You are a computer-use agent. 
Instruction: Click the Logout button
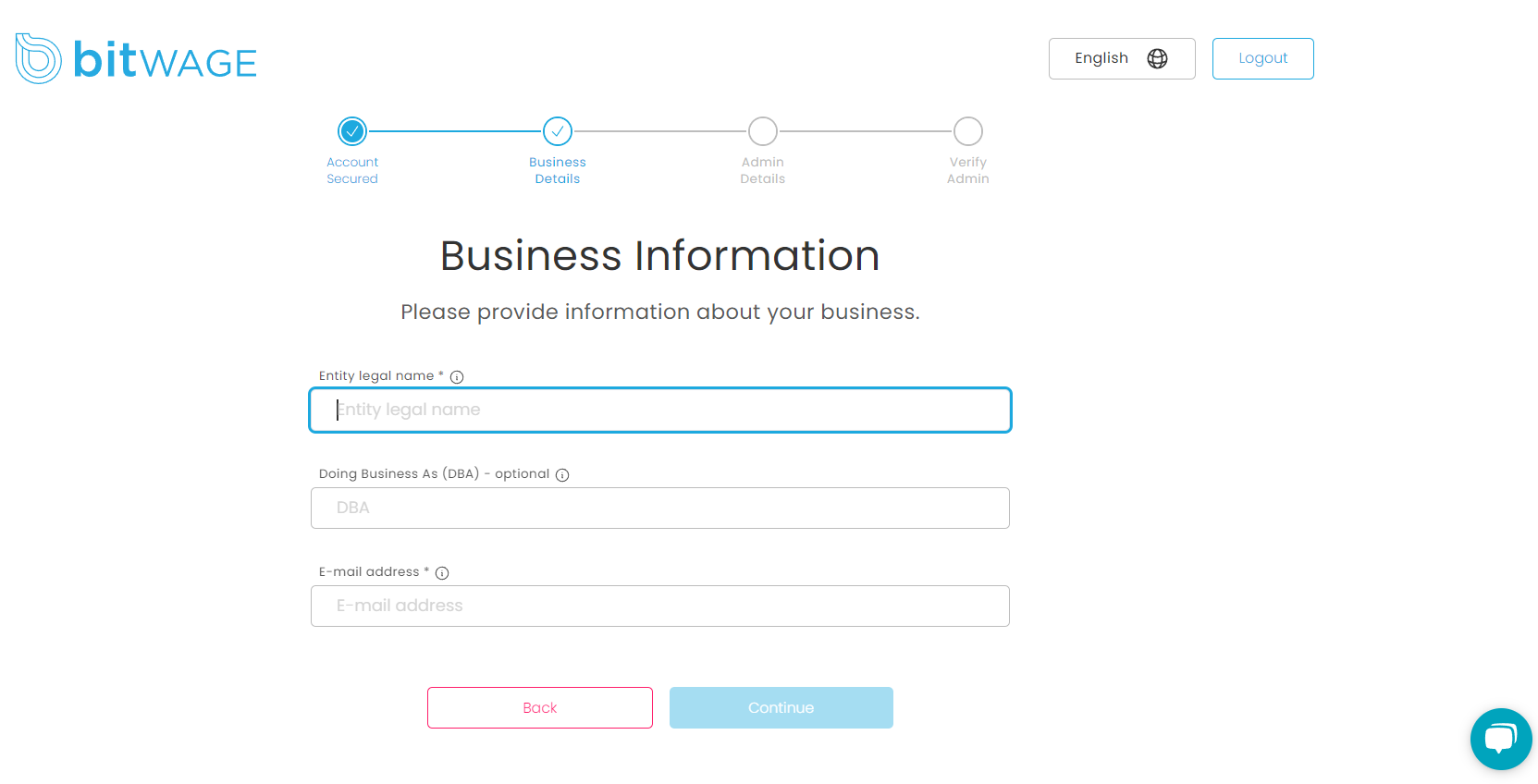coord(1263,58)
